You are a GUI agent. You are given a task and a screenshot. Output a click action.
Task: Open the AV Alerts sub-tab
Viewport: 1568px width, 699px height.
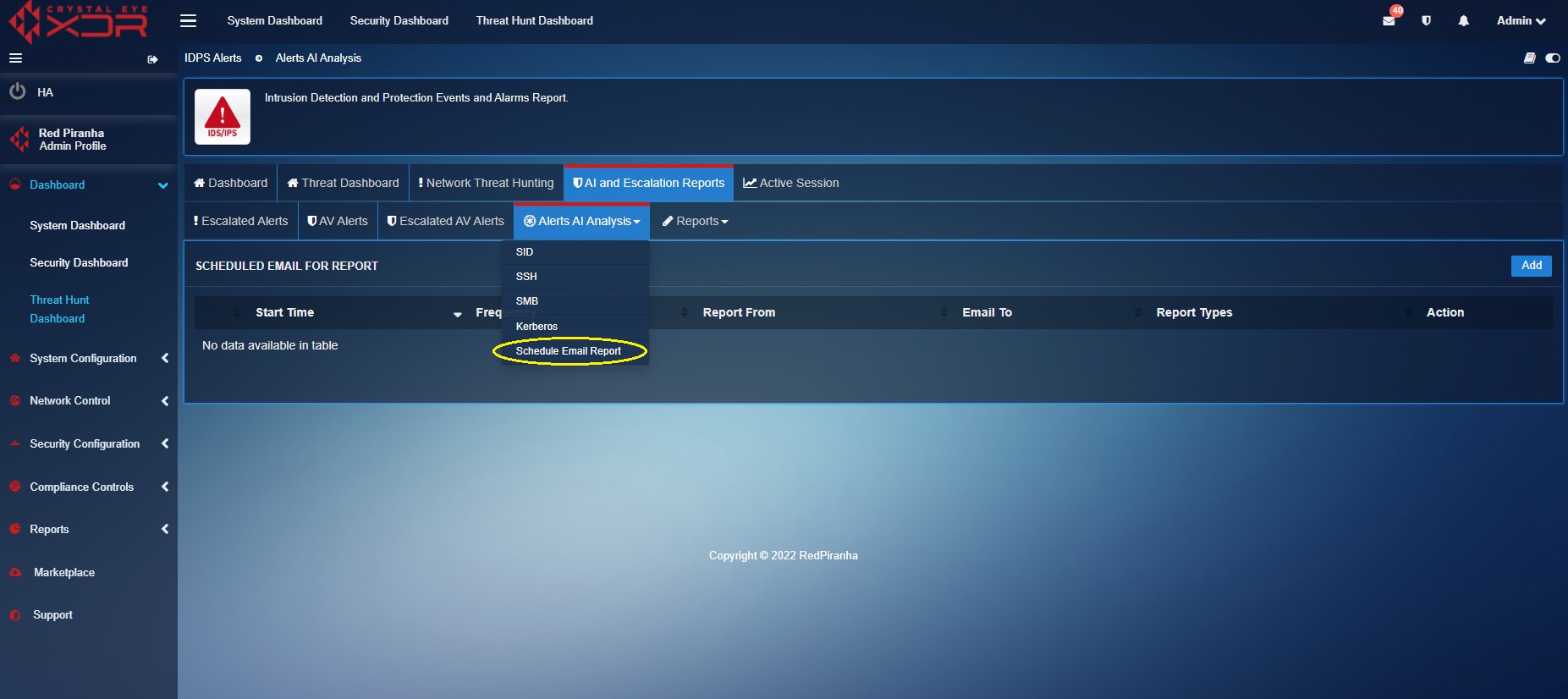(x=338, y=221)
